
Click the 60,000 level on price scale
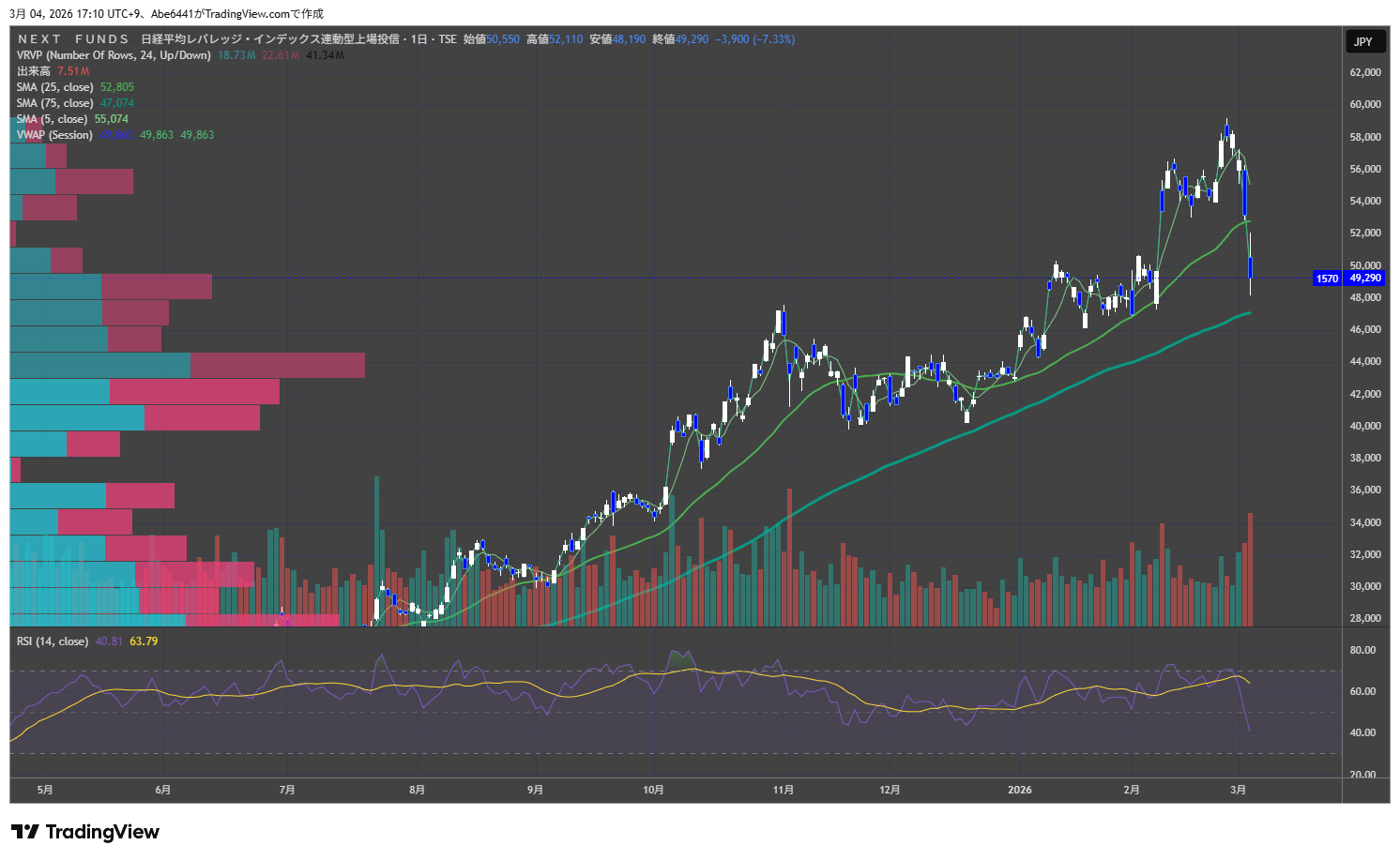[x=1365, y=104]
